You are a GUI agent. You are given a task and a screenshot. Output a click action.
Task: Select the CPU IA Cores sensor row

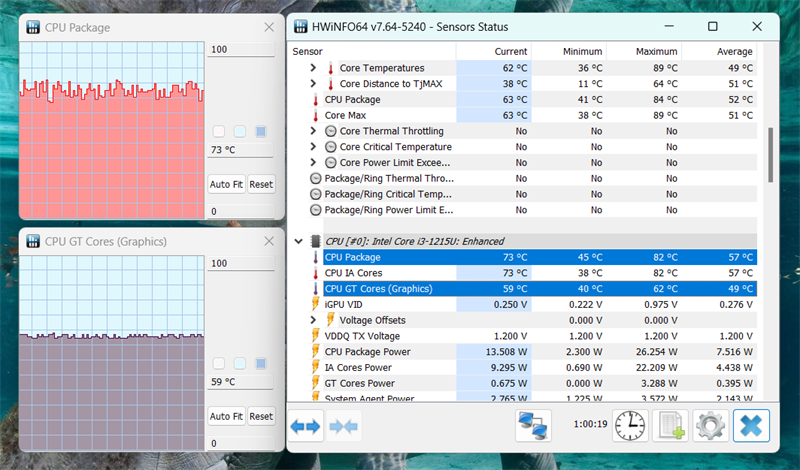353,273
